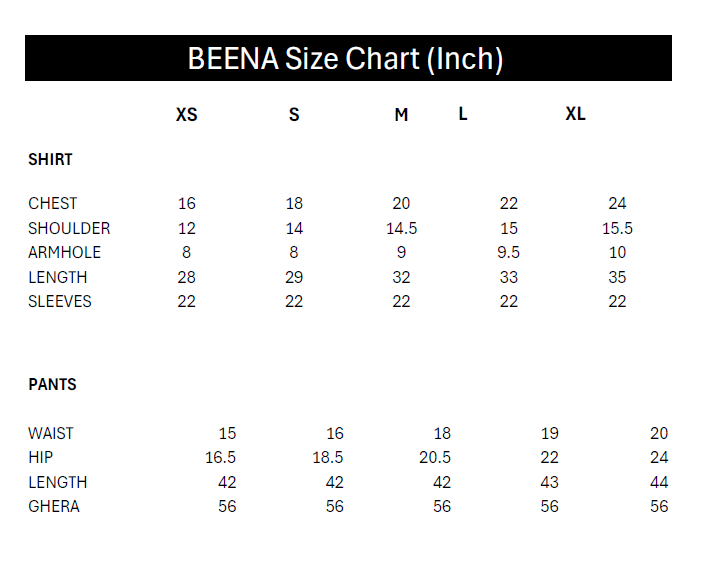Select the S size column header
Viewport: 725px width, 568px height.
click(294, 115)
